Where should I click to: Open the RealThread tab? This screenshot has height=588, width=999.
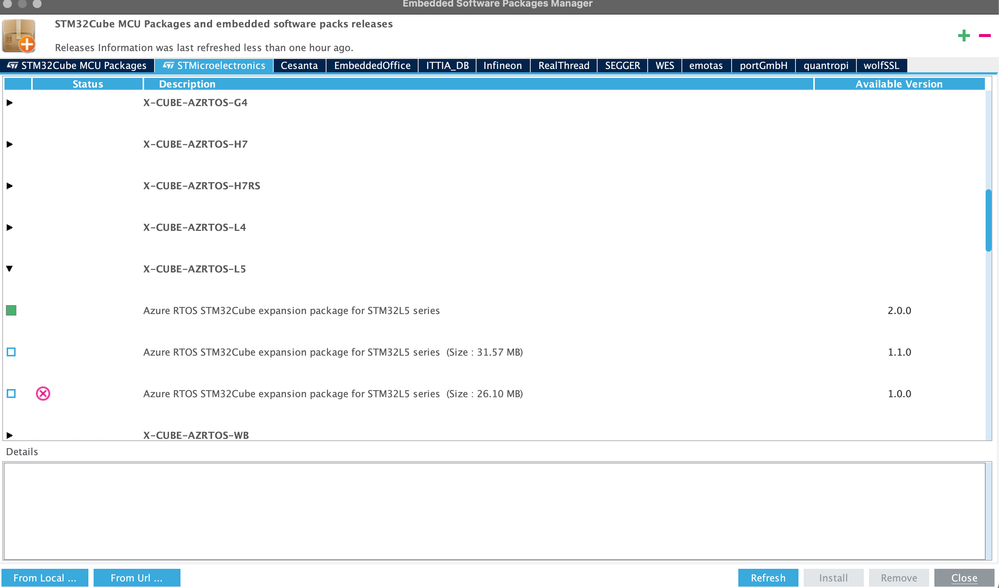coord(564,66)
